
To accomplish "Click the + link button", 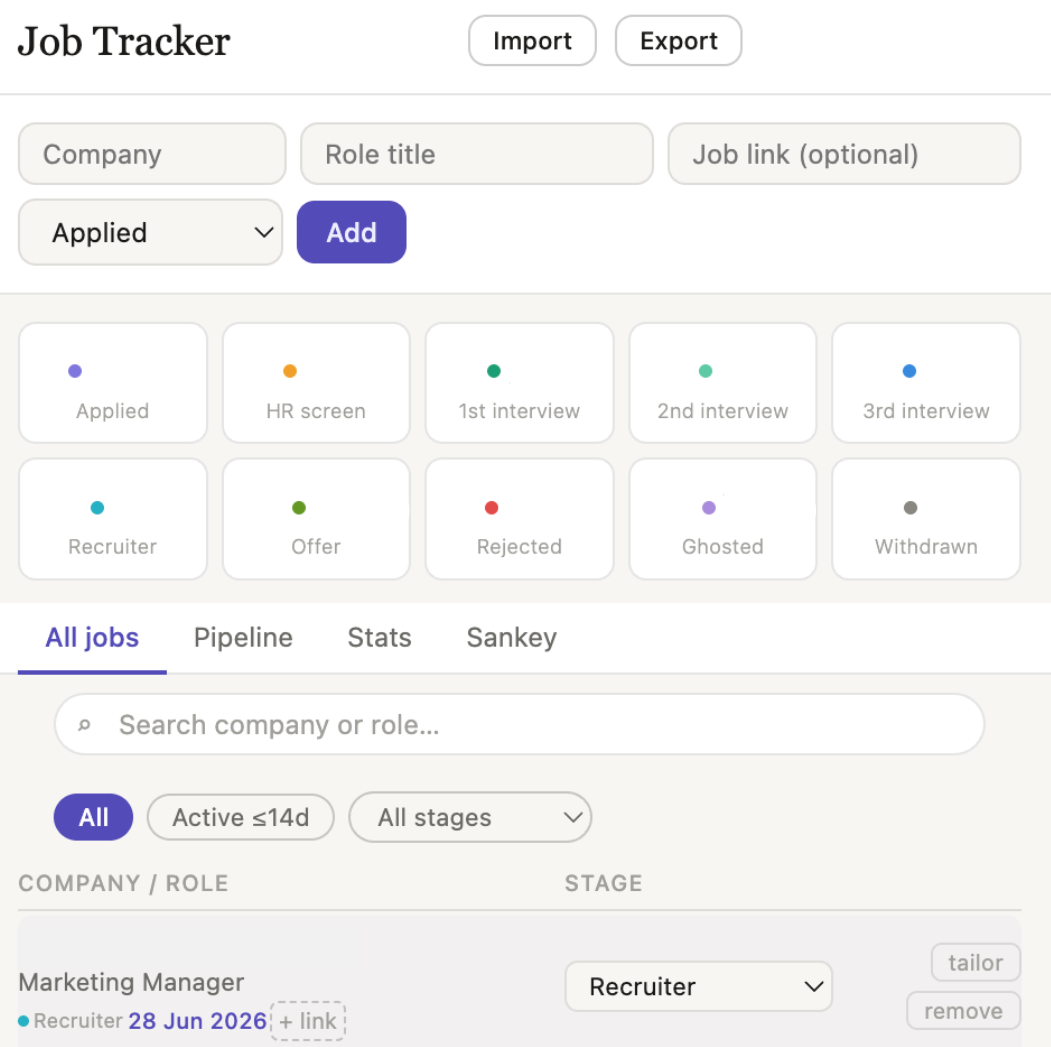I will tap(308, 1021).
